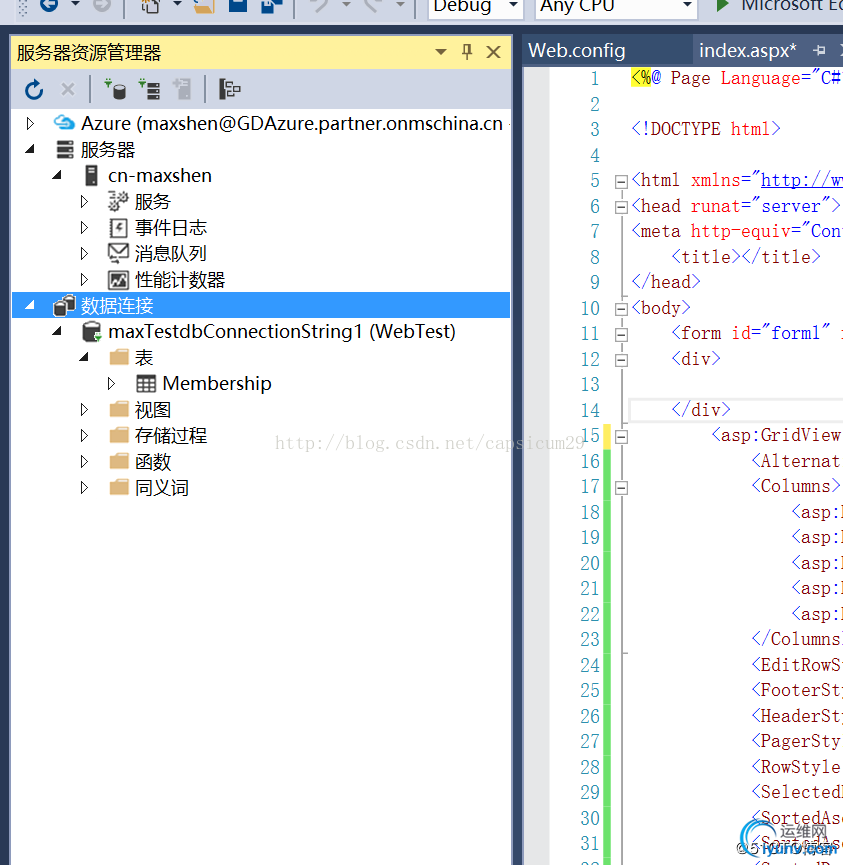Close the 服务器资源管理器 panel
The width and height of the screenshot is (843, 865).
tap(493, 52)
